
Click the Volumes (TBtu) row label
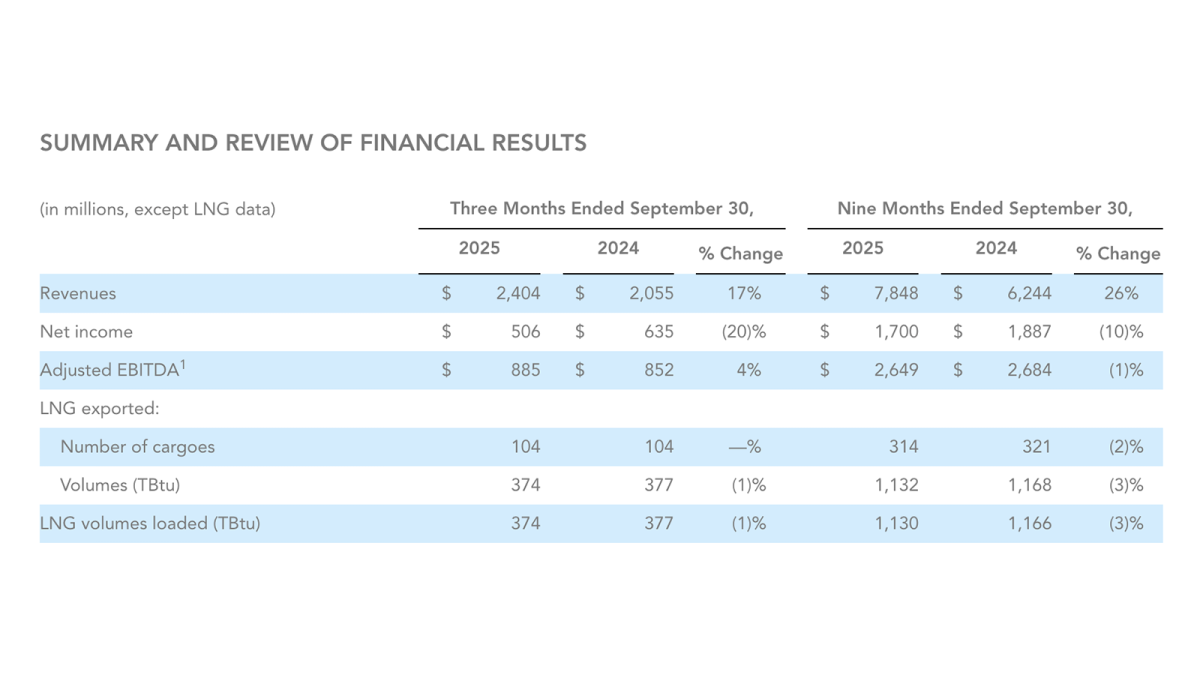coord(120,485)
